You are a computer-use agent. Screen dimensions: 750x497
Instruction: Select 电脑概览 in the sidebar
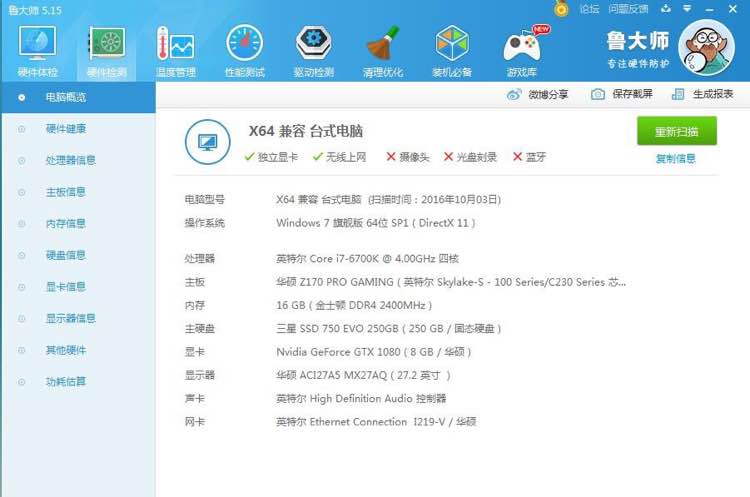(78, 98)
